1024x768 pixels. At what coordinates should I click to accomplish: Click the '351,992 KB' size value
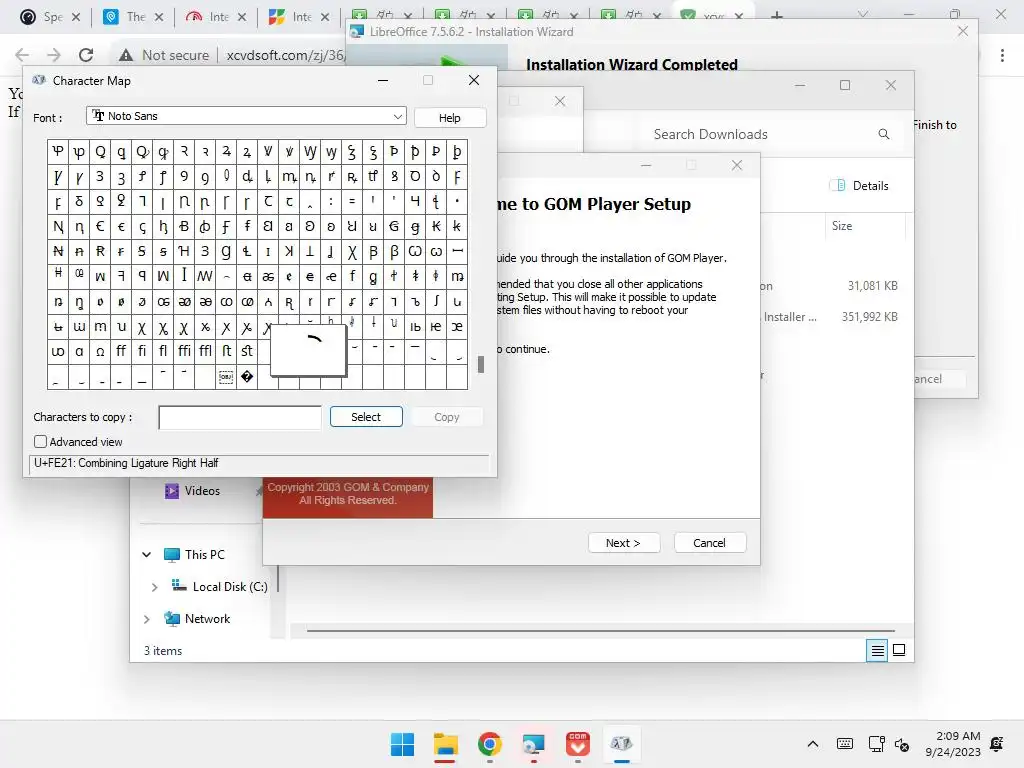click(869, 317)
